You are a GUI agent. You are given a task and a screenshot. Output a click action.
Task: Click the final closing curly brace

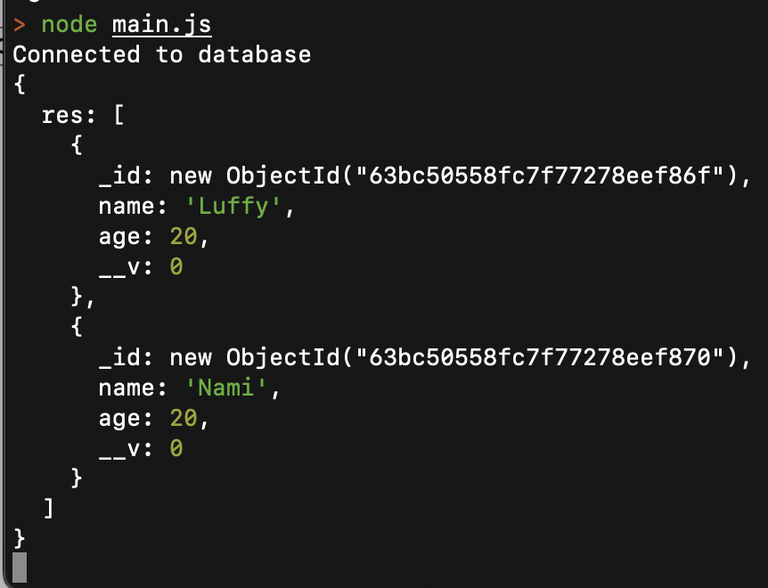click(x=20, y=540)
